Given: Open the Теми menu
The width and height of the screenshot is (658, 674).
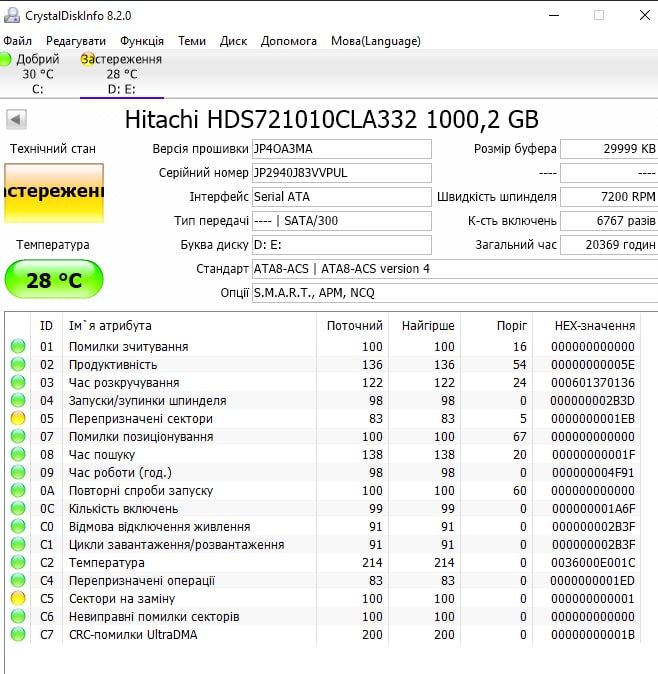Looking at the screenshot, I should point(192,41).
